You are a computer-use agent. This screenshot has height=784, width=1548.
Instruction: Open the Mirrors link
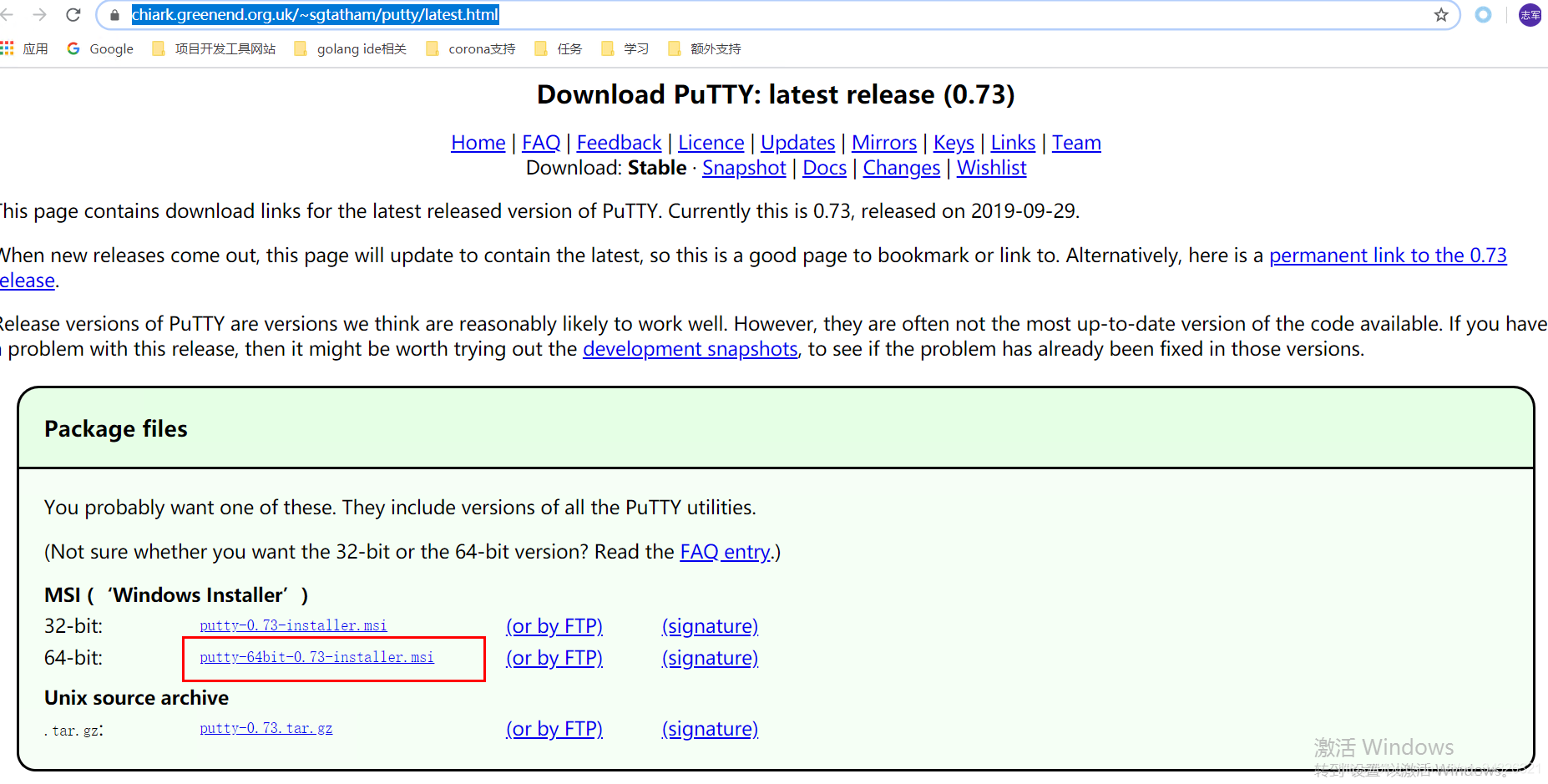(884, 143)
